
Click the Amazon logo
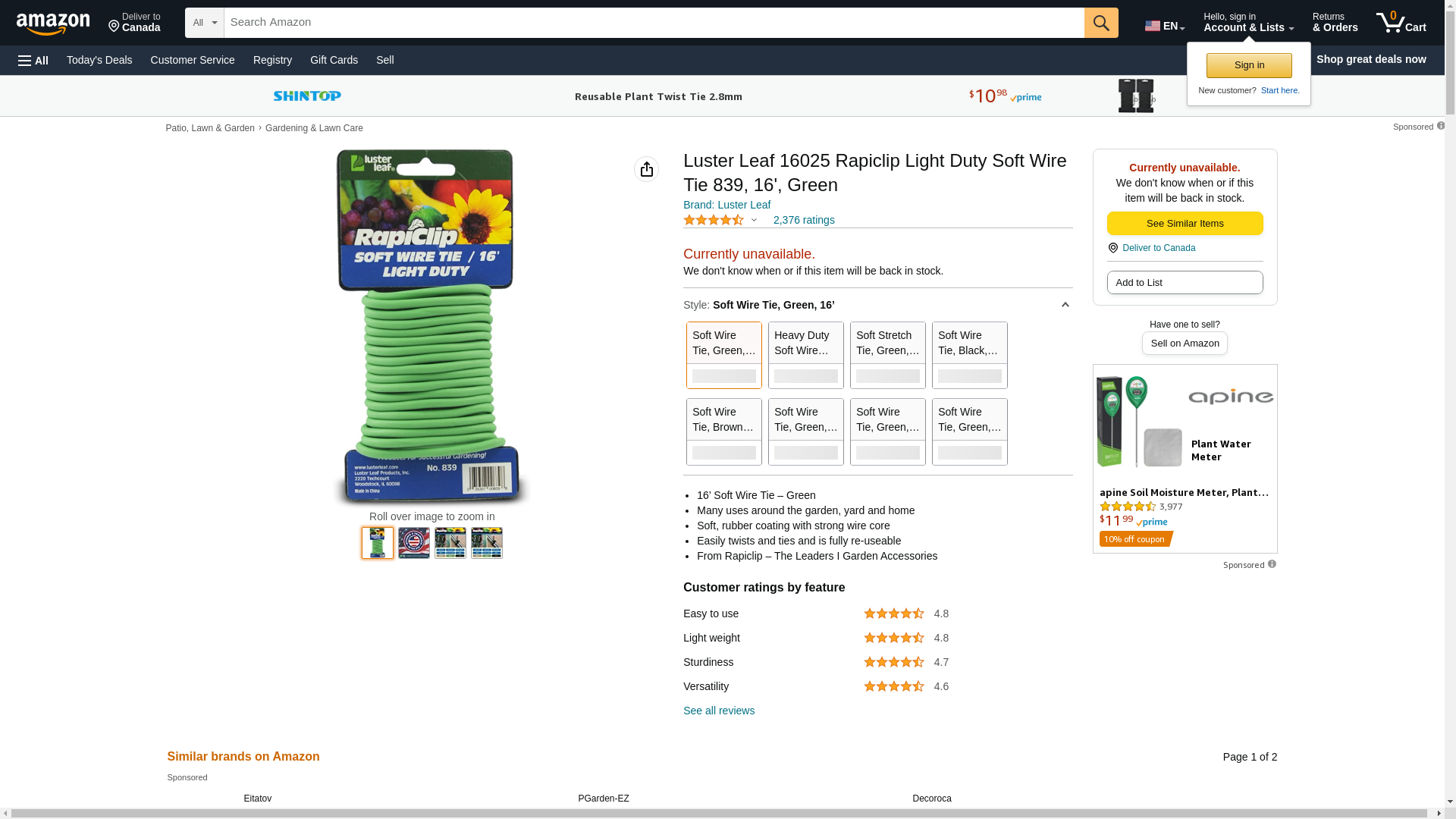(53, 24)
